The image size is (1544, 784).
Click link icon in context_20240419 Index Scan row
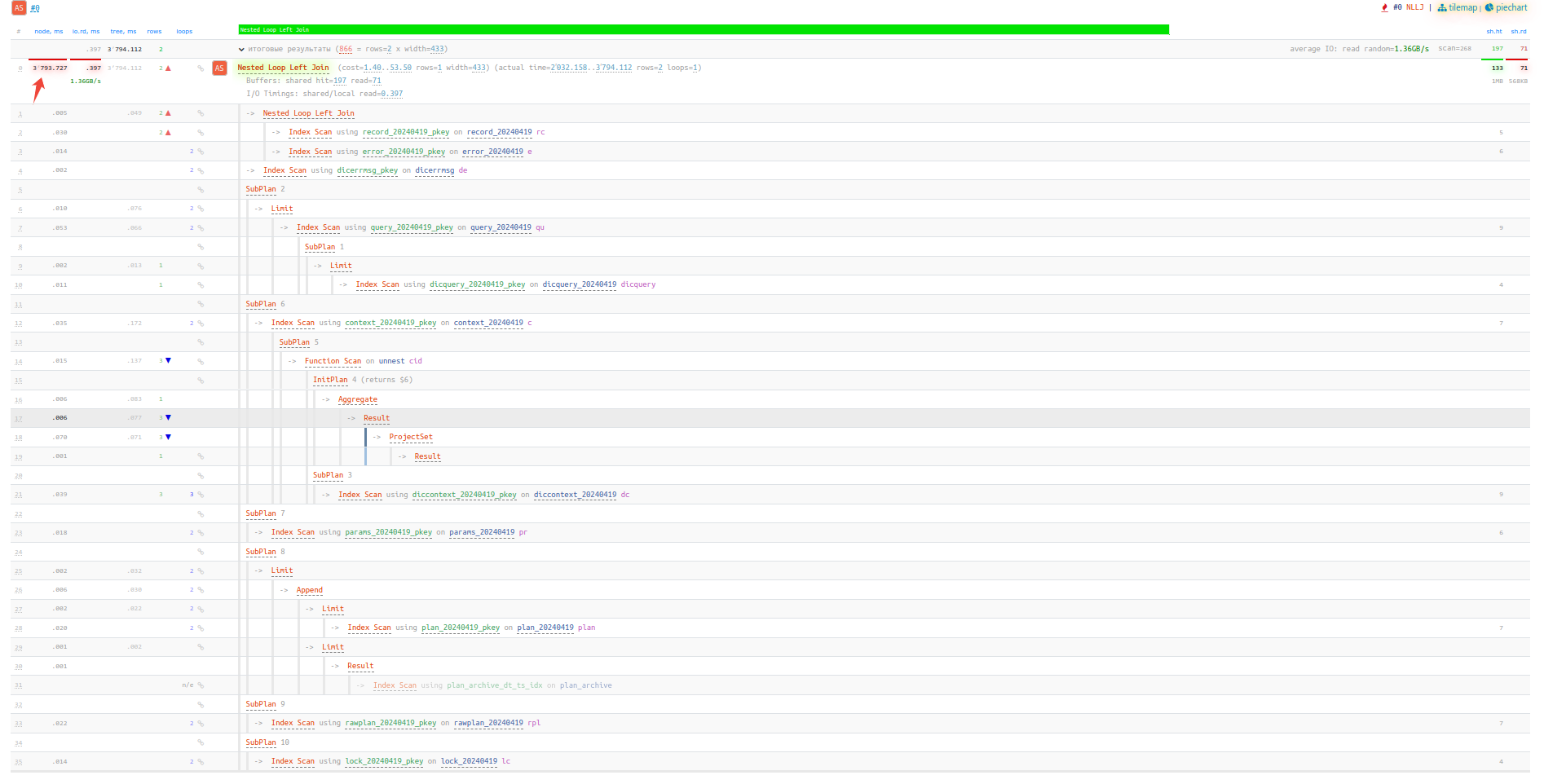pos(201,324)
